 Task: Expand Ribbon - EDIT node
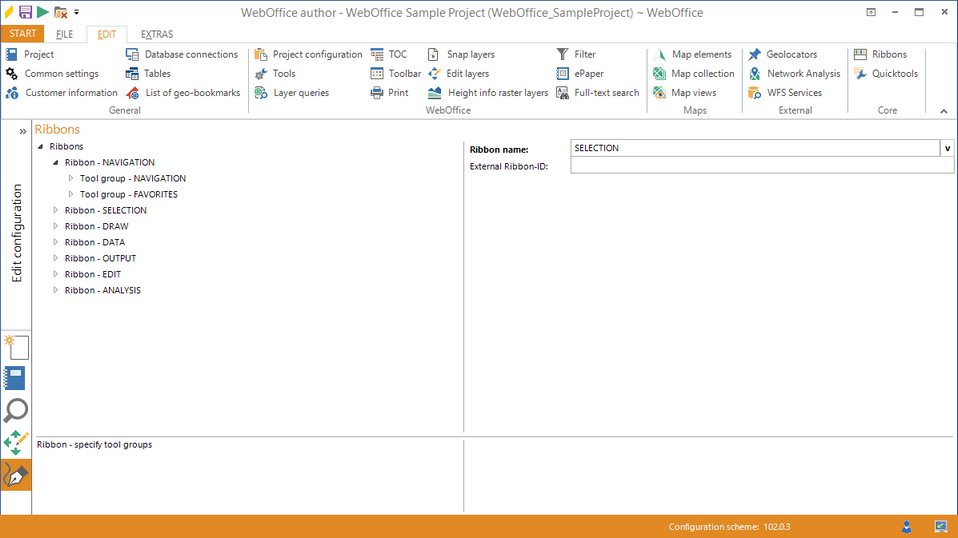56,274
